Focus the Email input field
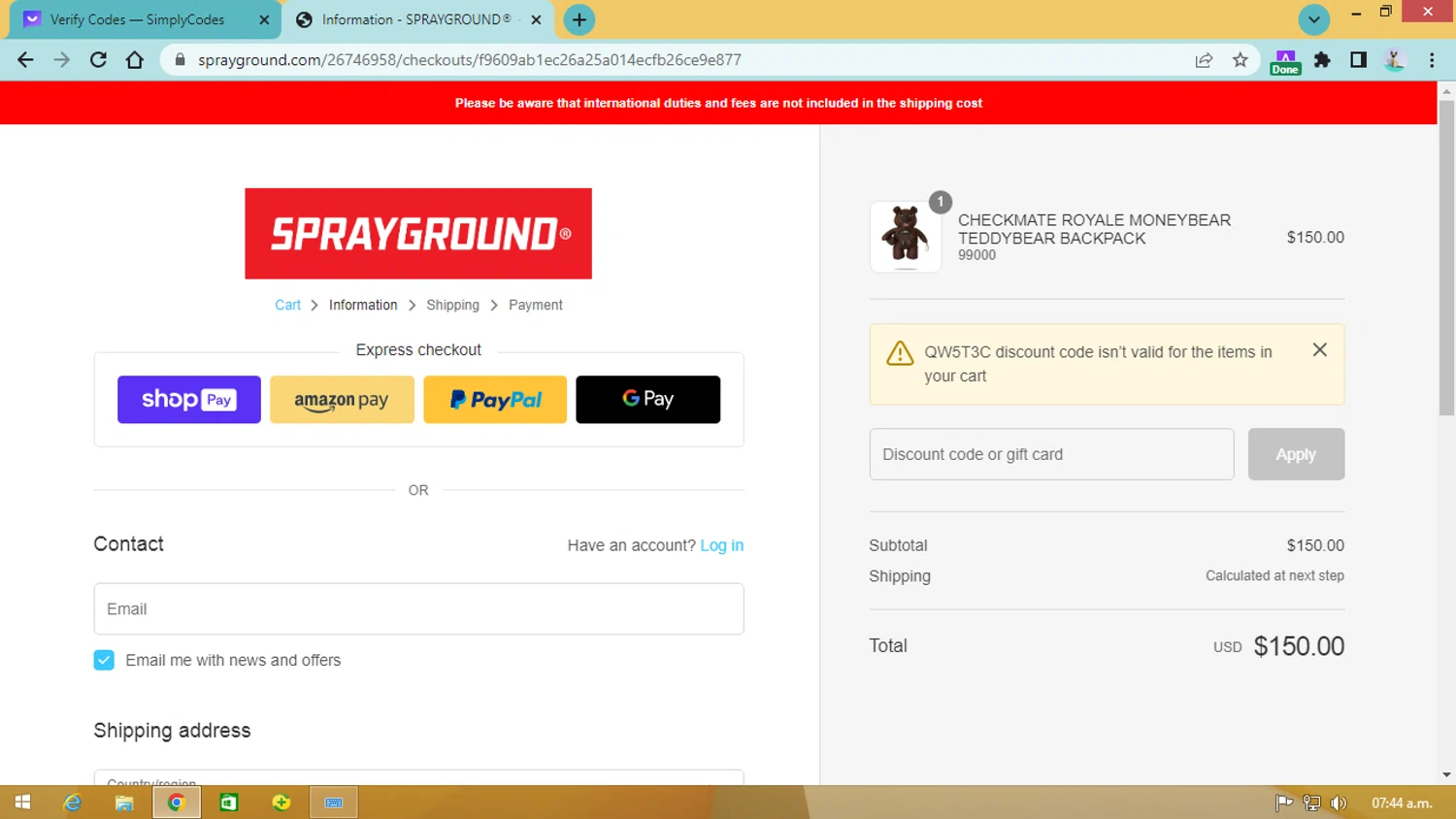 (418, 609)
